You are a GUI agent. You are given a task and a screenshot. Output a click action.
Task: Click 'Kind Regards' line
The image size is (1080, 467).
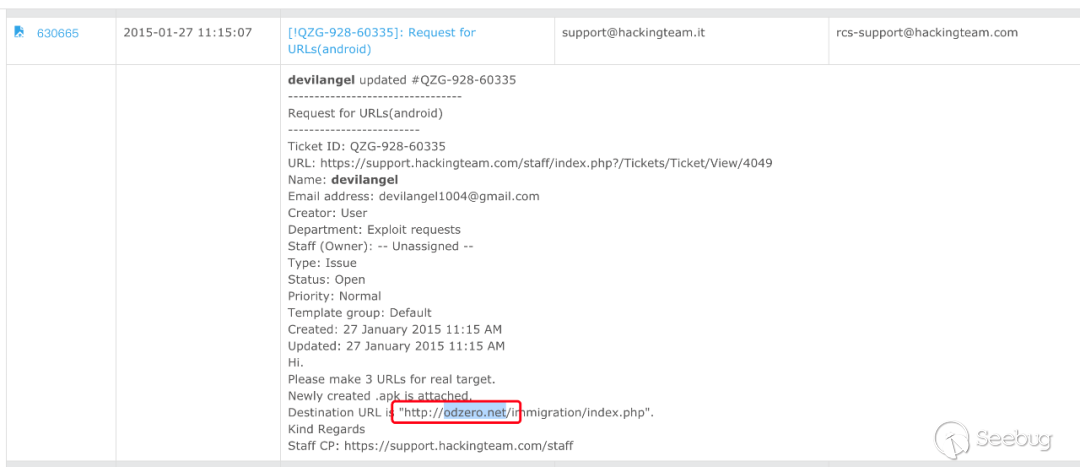click(x=326, y=429)
